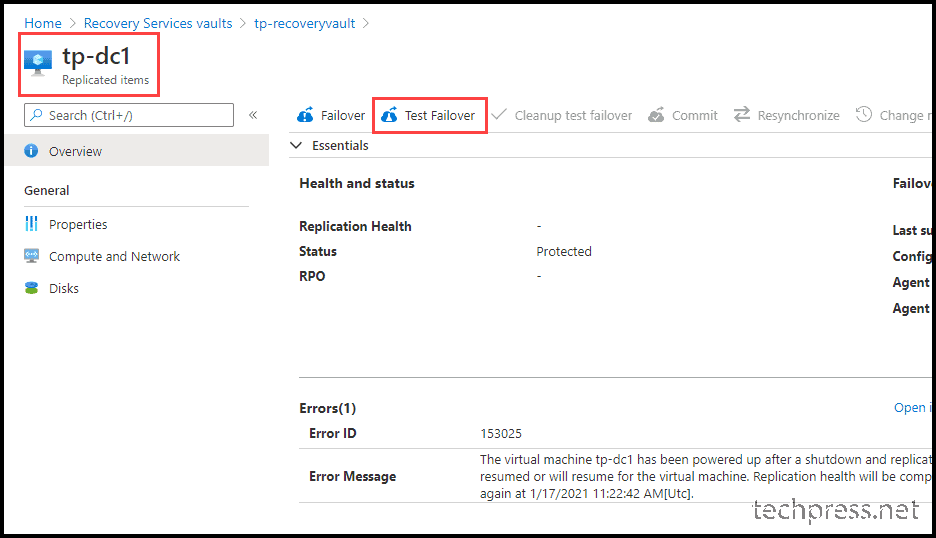Open the Overview menu item
This screenshot has width=936, height=538.
click(137, 150)
